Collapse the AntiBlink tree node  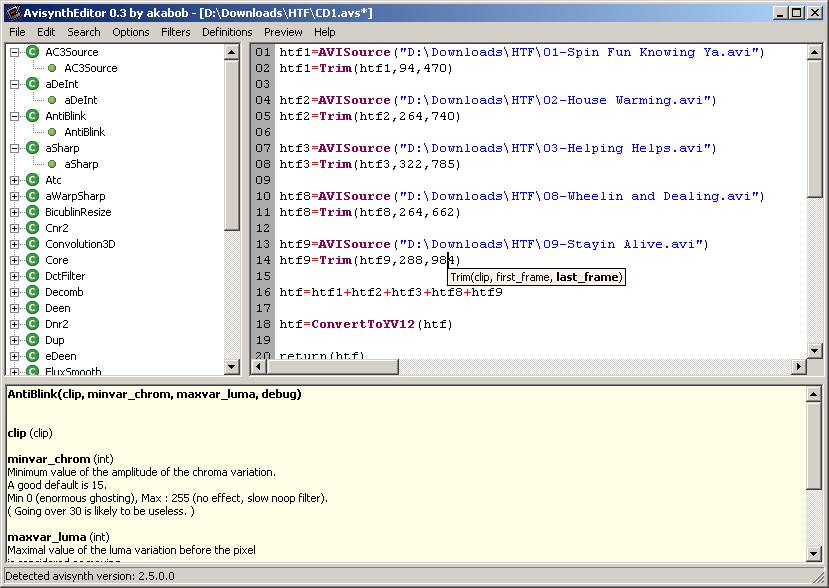pos(14,116)
